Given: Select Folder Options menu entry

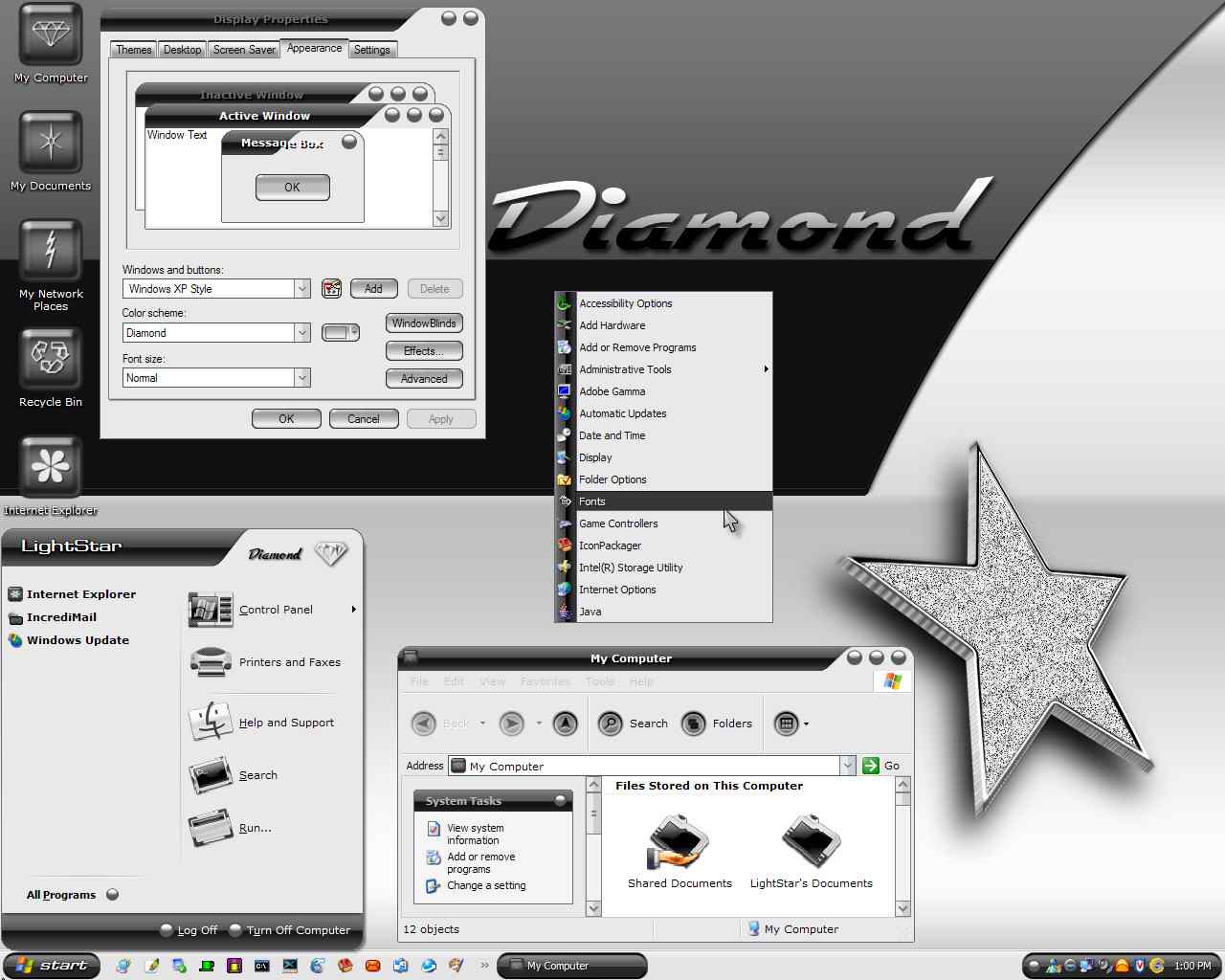Looking at the screenshot, I should click(663, 479).
